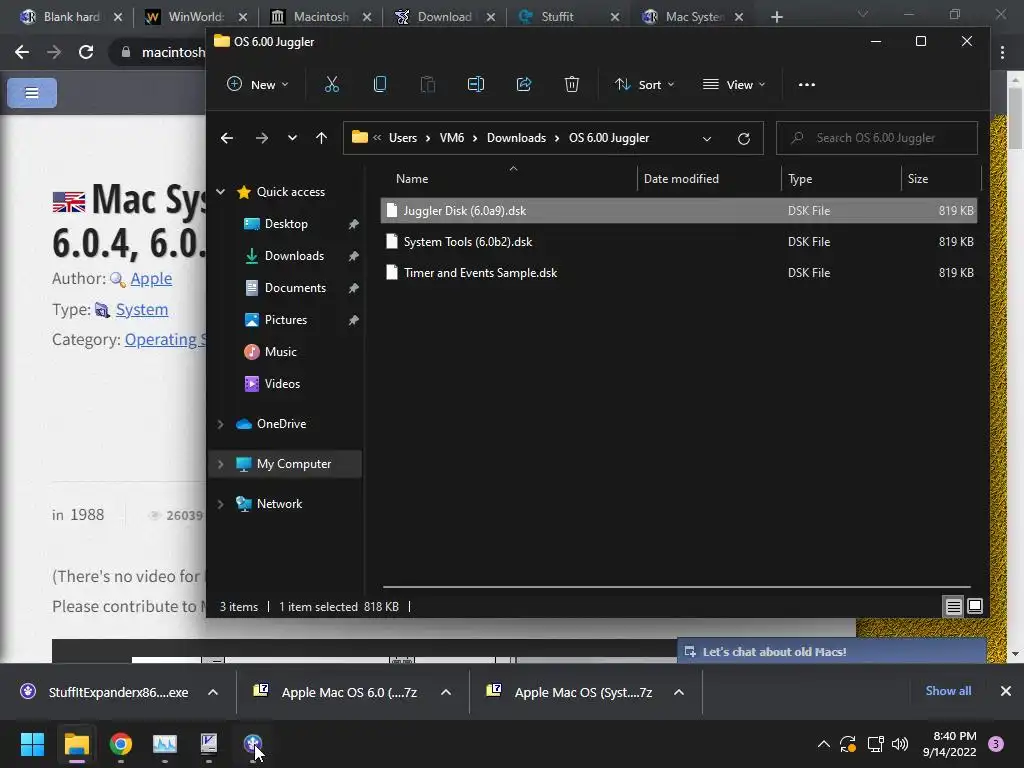
Task: Click VM6 in the breadcrumb path
Action: (451, 138)
